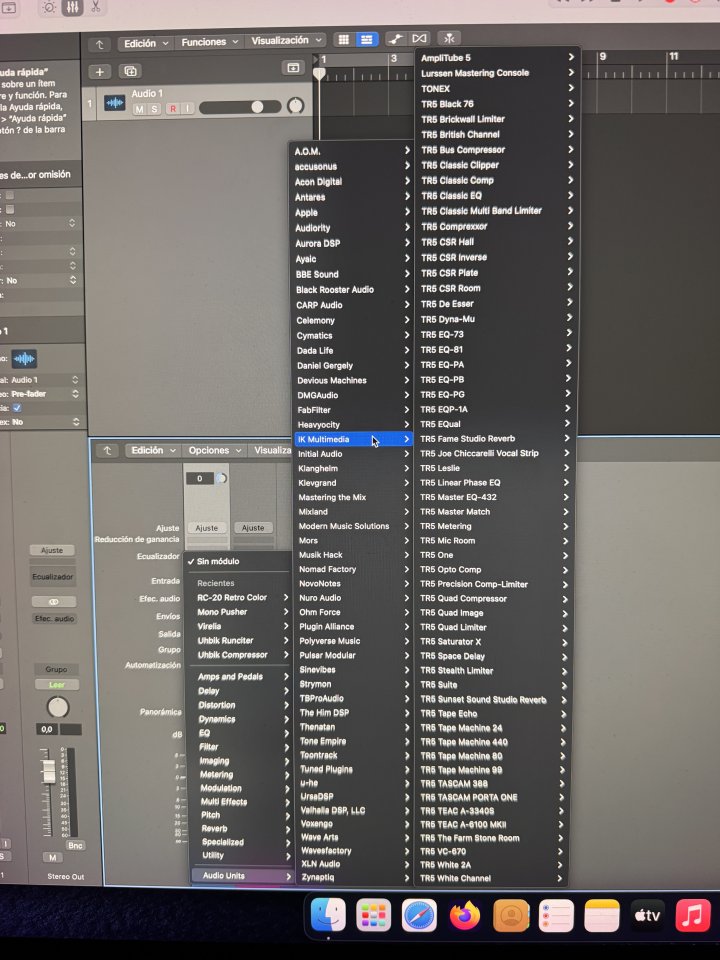Open the Edición dropdown in mixer
This screenshot has width=720, height=960.
[x=154, y=450]
